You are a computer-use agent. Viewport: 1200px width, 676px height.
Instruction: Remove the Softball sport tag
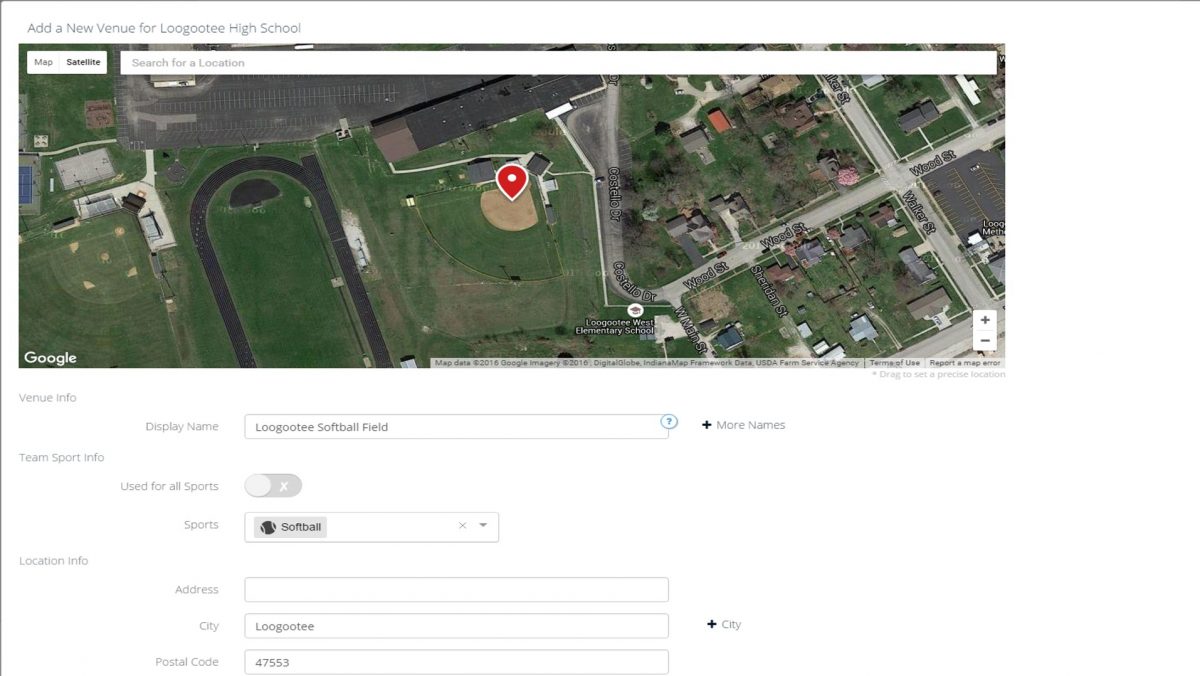click(462, 525)
